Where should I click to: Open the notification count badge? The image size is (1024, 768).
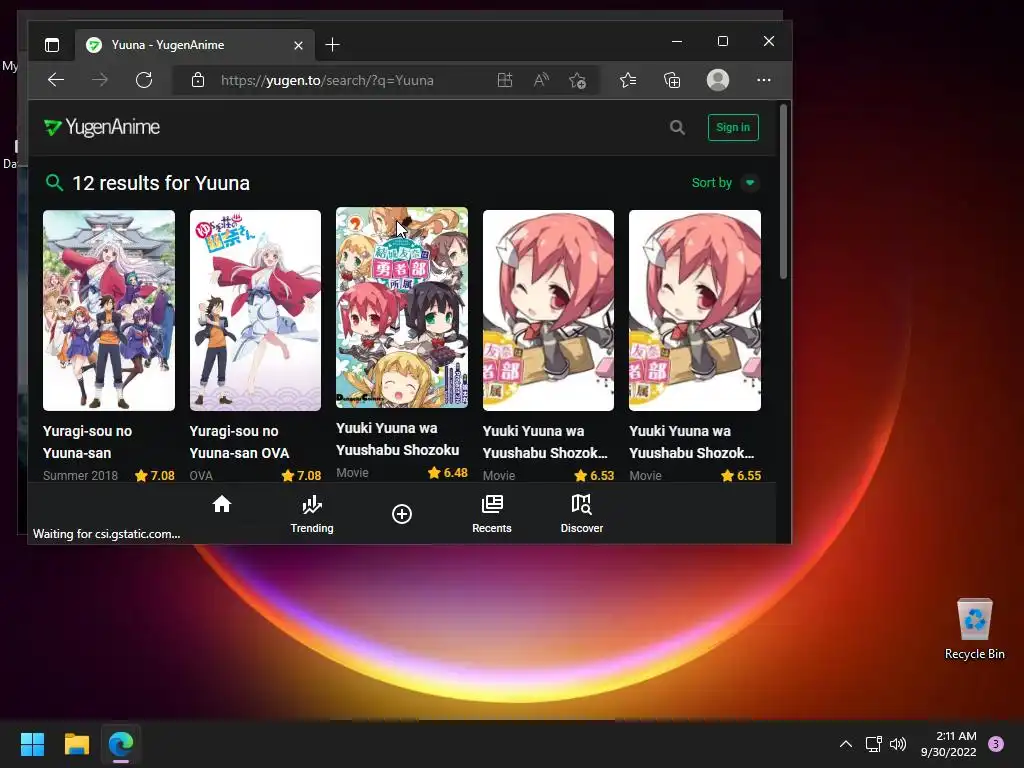click(x=996, y=743)
